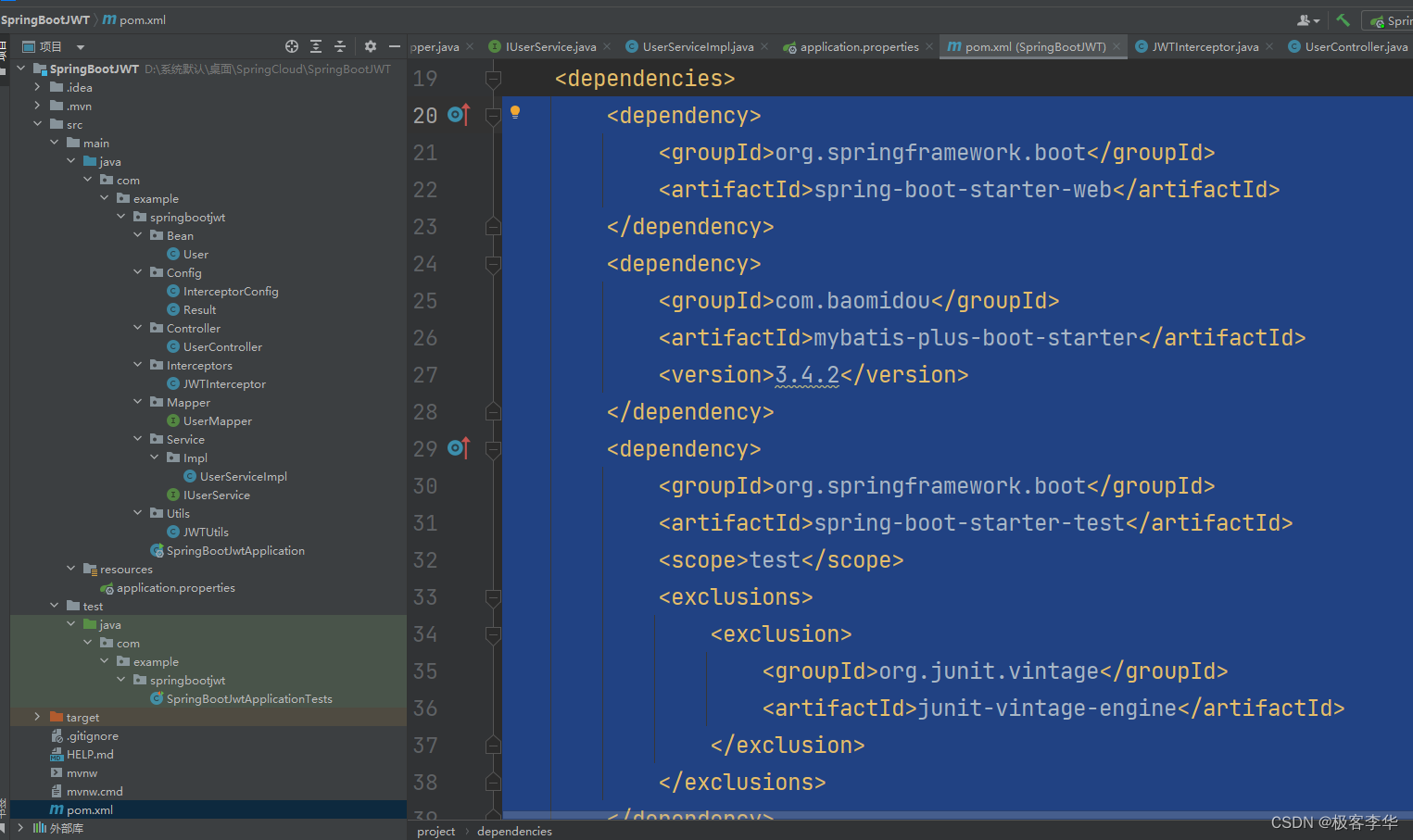
Task: Expand the .idea folder
Action: pos(37,87)
